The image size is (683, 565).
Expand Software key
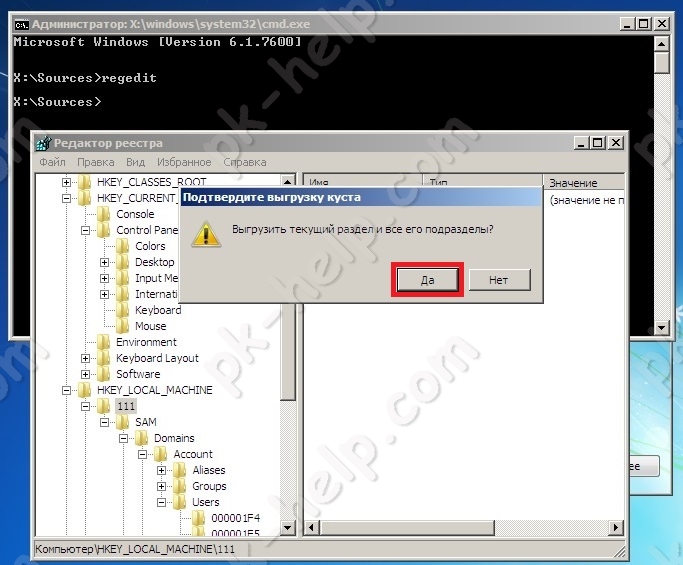(x=85, y=374)
